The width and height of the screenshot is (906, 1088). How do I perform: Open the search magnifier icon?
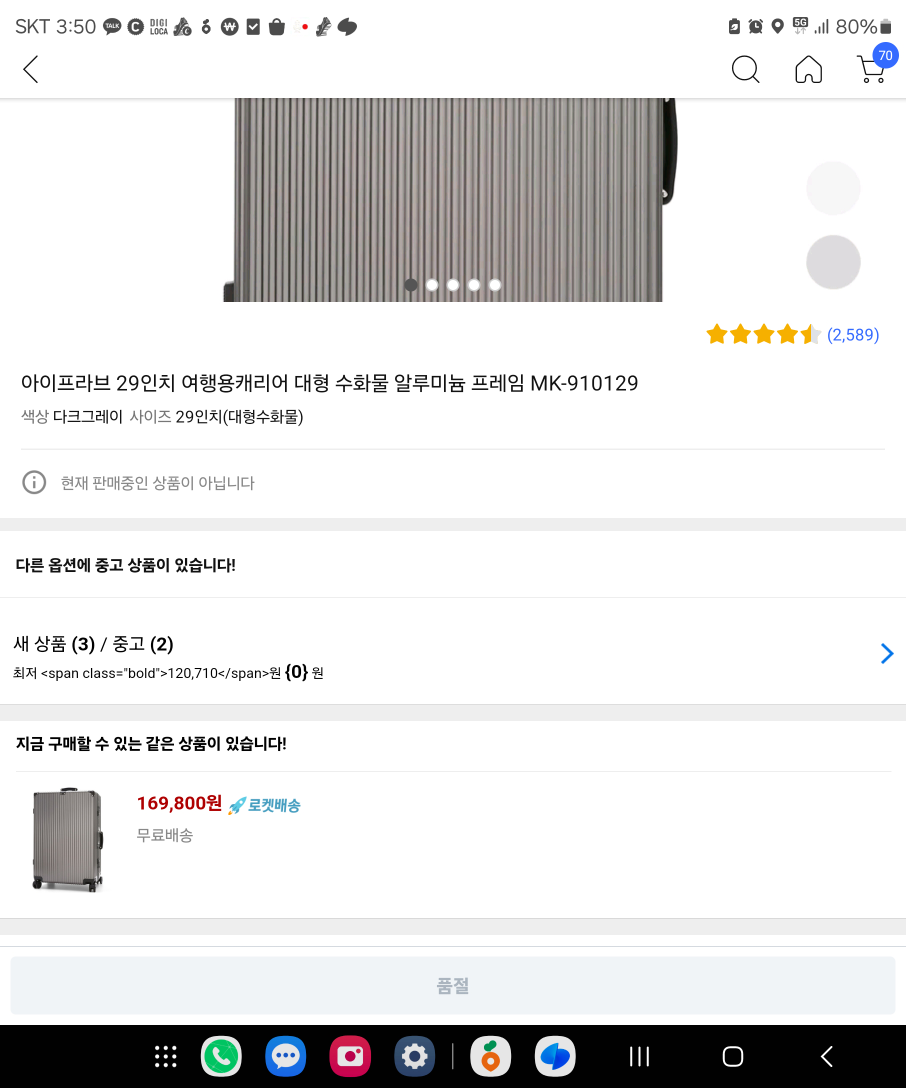(x=745, y=69)
